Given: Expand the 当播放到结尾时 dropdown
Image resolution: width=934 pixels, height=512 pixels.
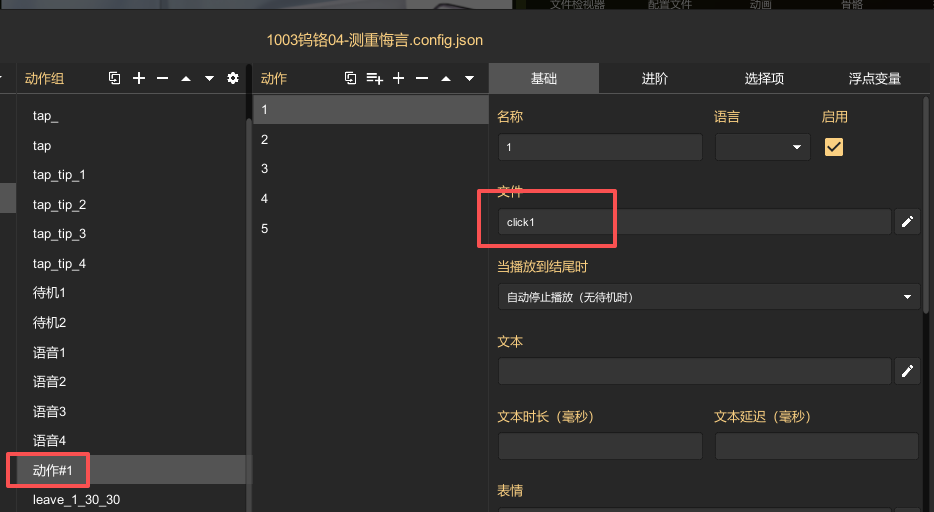Looking at the screenshot, I should [708, 297].
